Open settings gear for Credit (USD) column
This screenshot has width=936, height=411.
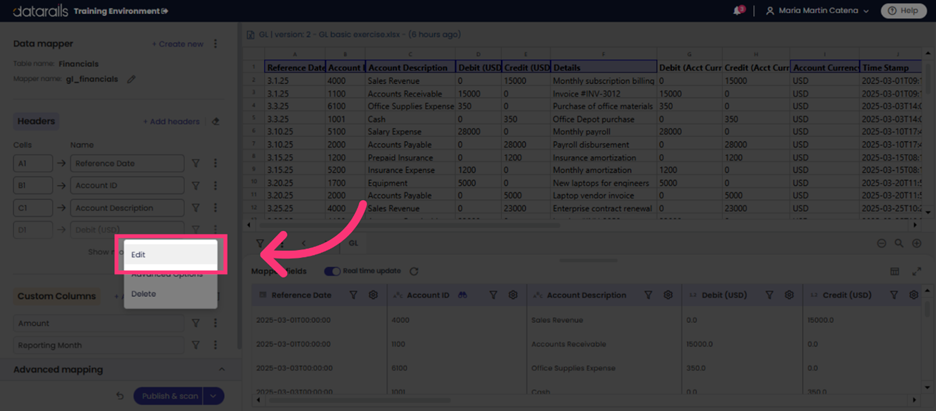pyautogui.click(x=913, y=295)
